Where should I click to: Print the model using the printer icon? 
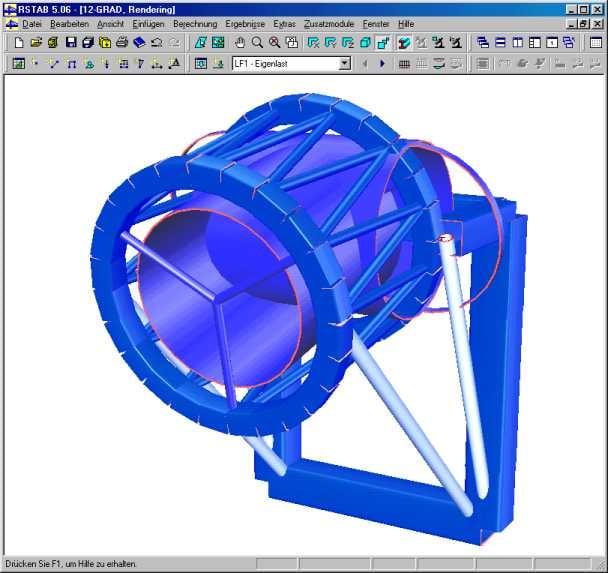(x=122, y=42)
